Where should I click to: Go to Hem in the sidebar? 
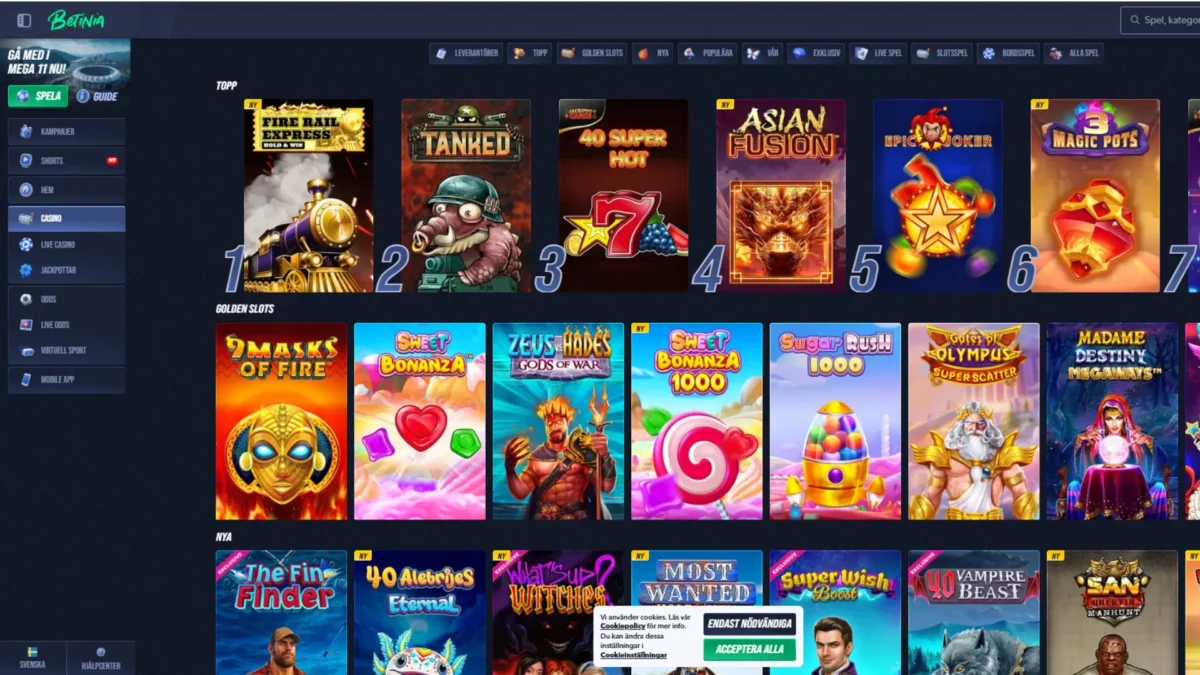(66, 189)
